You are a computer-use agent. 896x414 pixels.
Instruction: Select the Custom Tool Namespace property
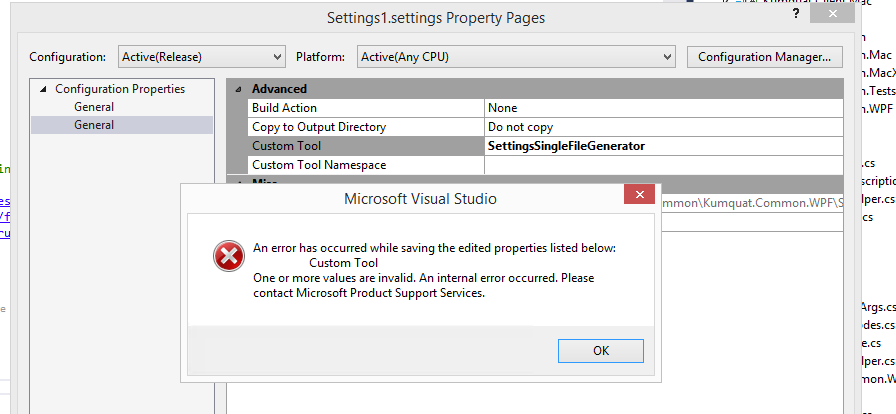pos(367,165)
